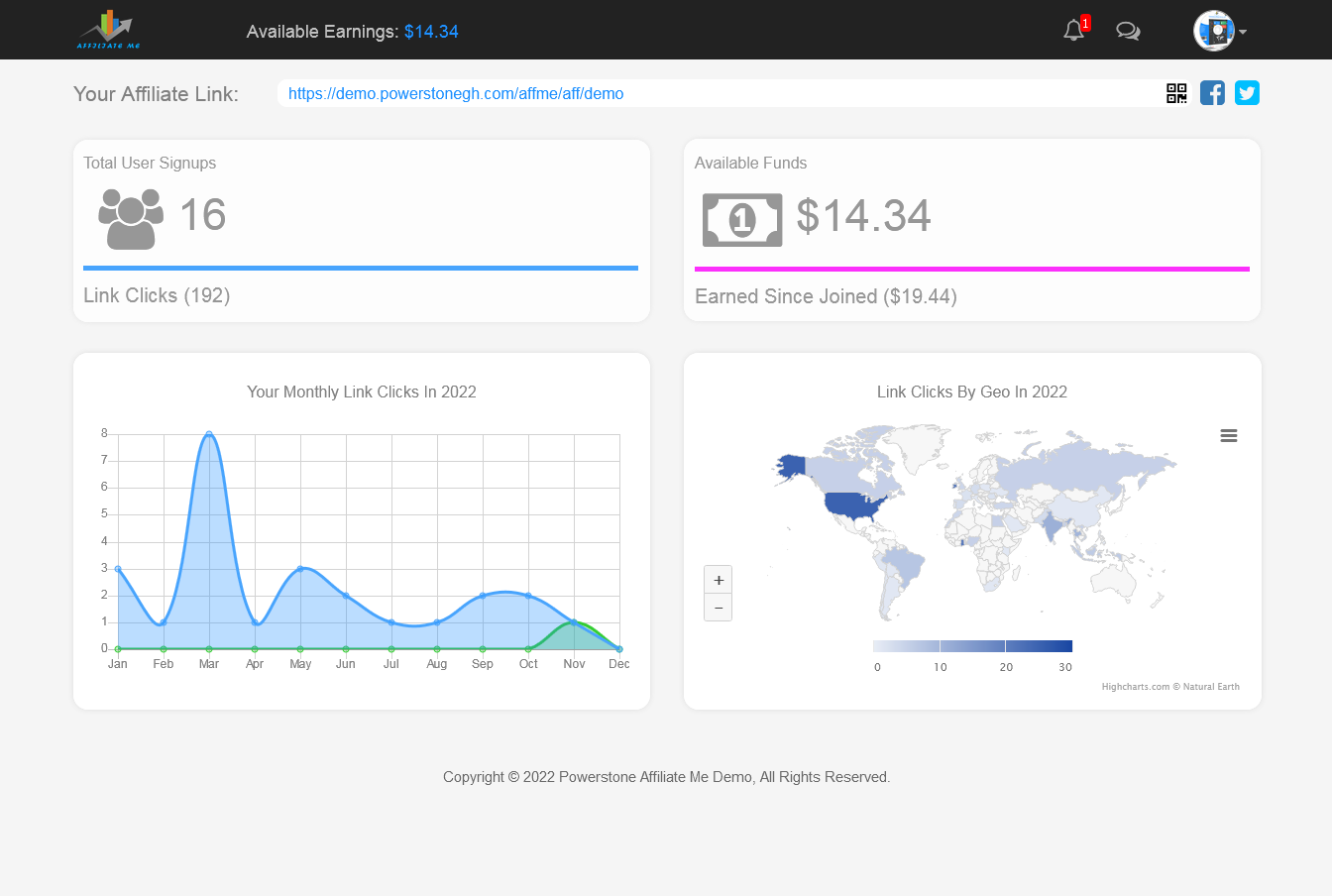Share affiliate link on Facebook
Viewport: 1332px width, 896px height.
pos(1212,93)
